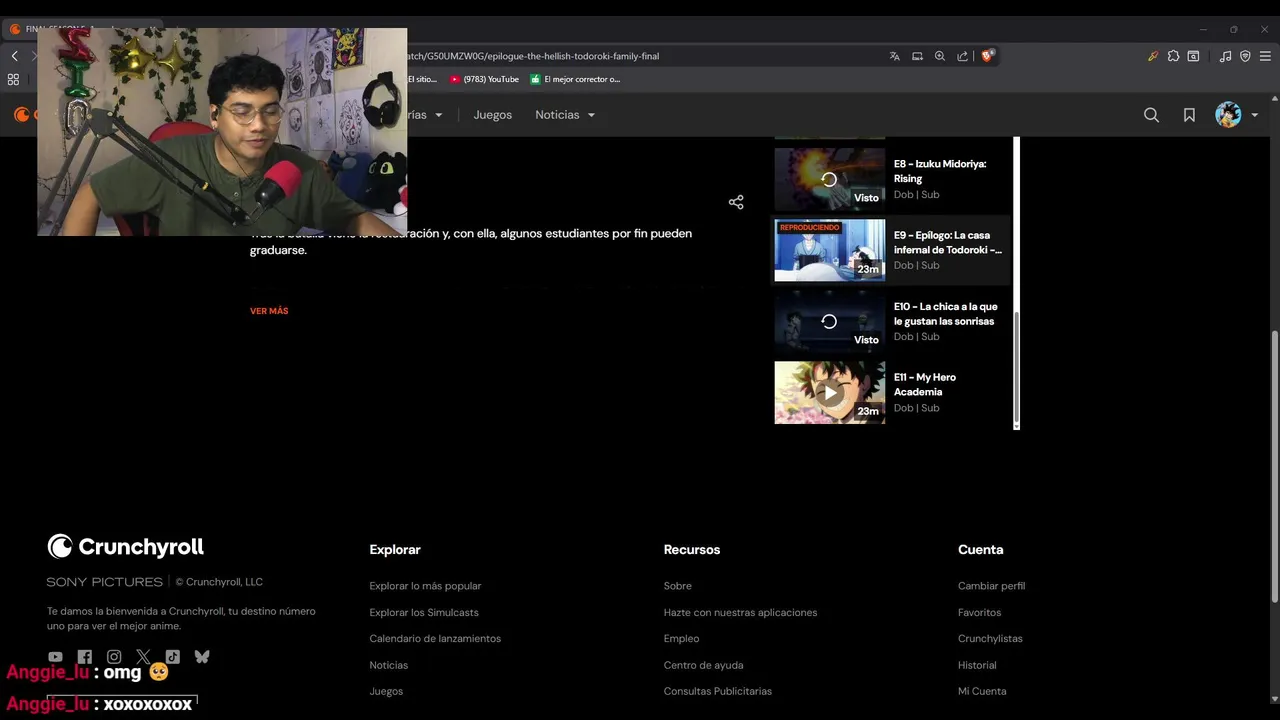The image size is (1280, 720).
Task: Open Crunchyroll search
Action: (x=1151, y=115)
